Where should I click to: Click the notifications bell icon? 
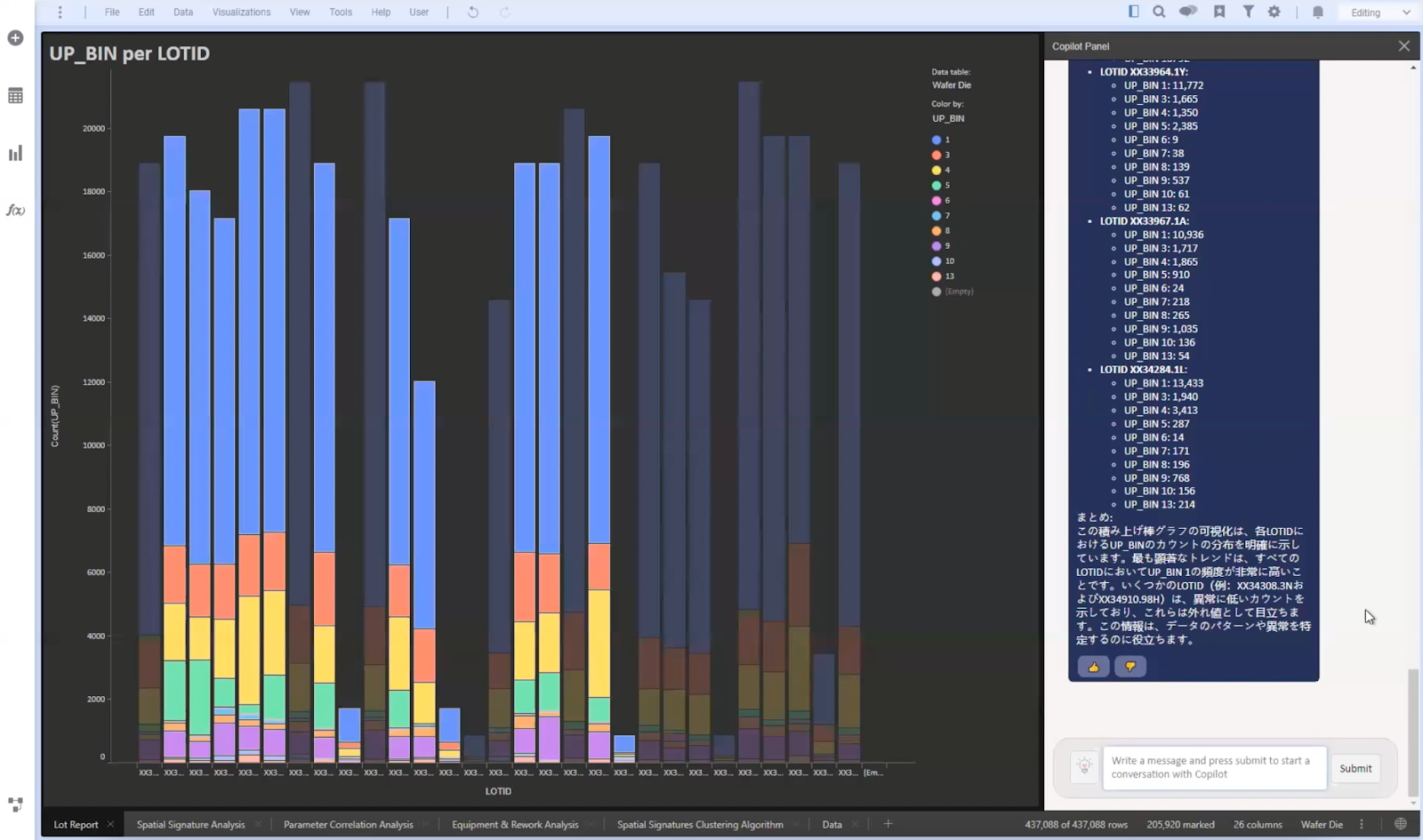coord(1318,12)
